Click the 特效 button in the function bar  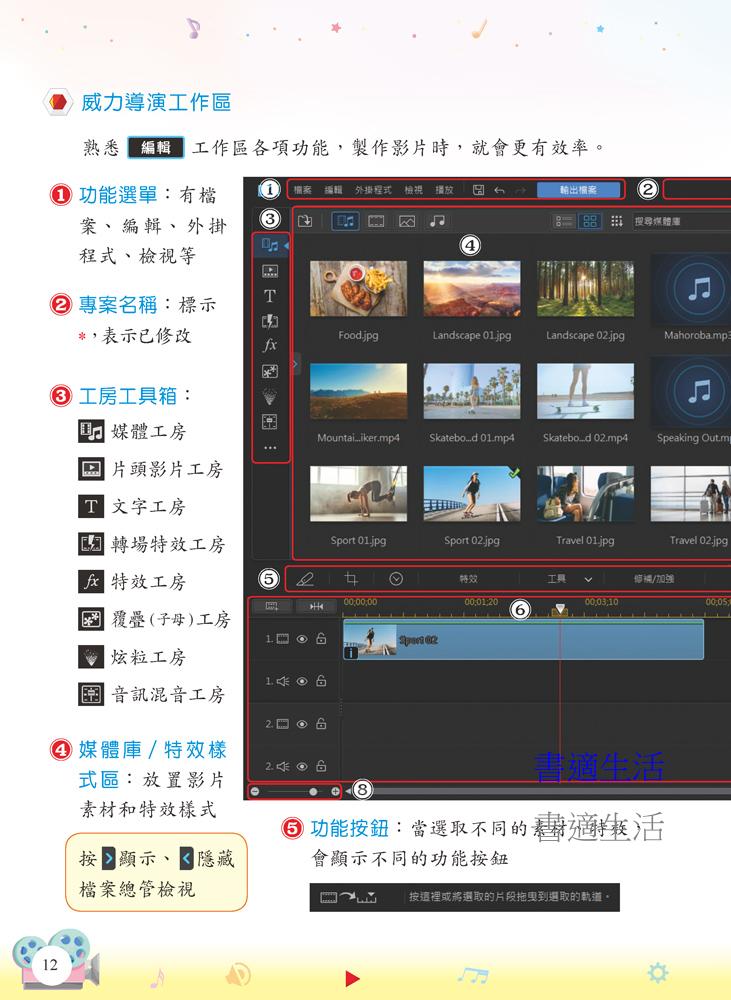tap(468, 579)
